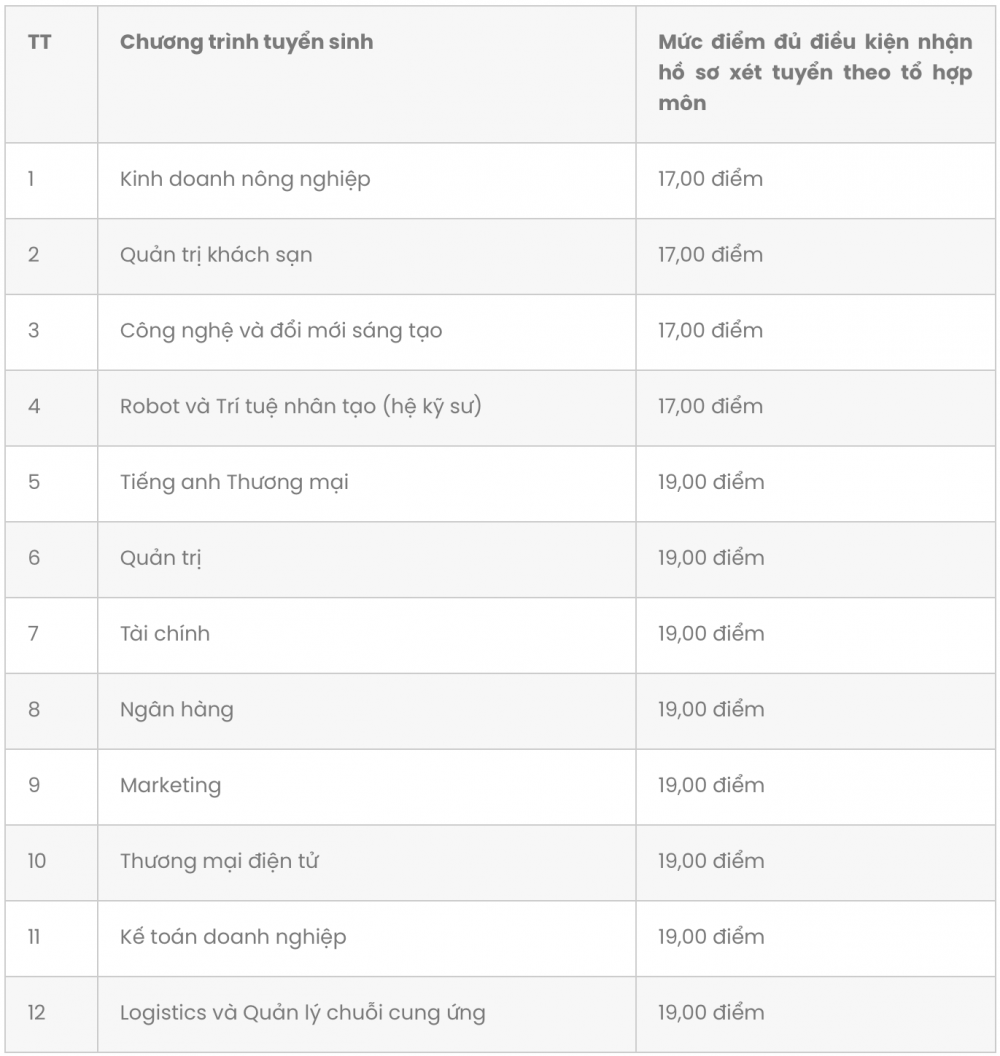Click 'Logistics và Quản lý chuỗi cung ứng'
Screen dimensions: 1000x1056
click(x=302, y=1014)
